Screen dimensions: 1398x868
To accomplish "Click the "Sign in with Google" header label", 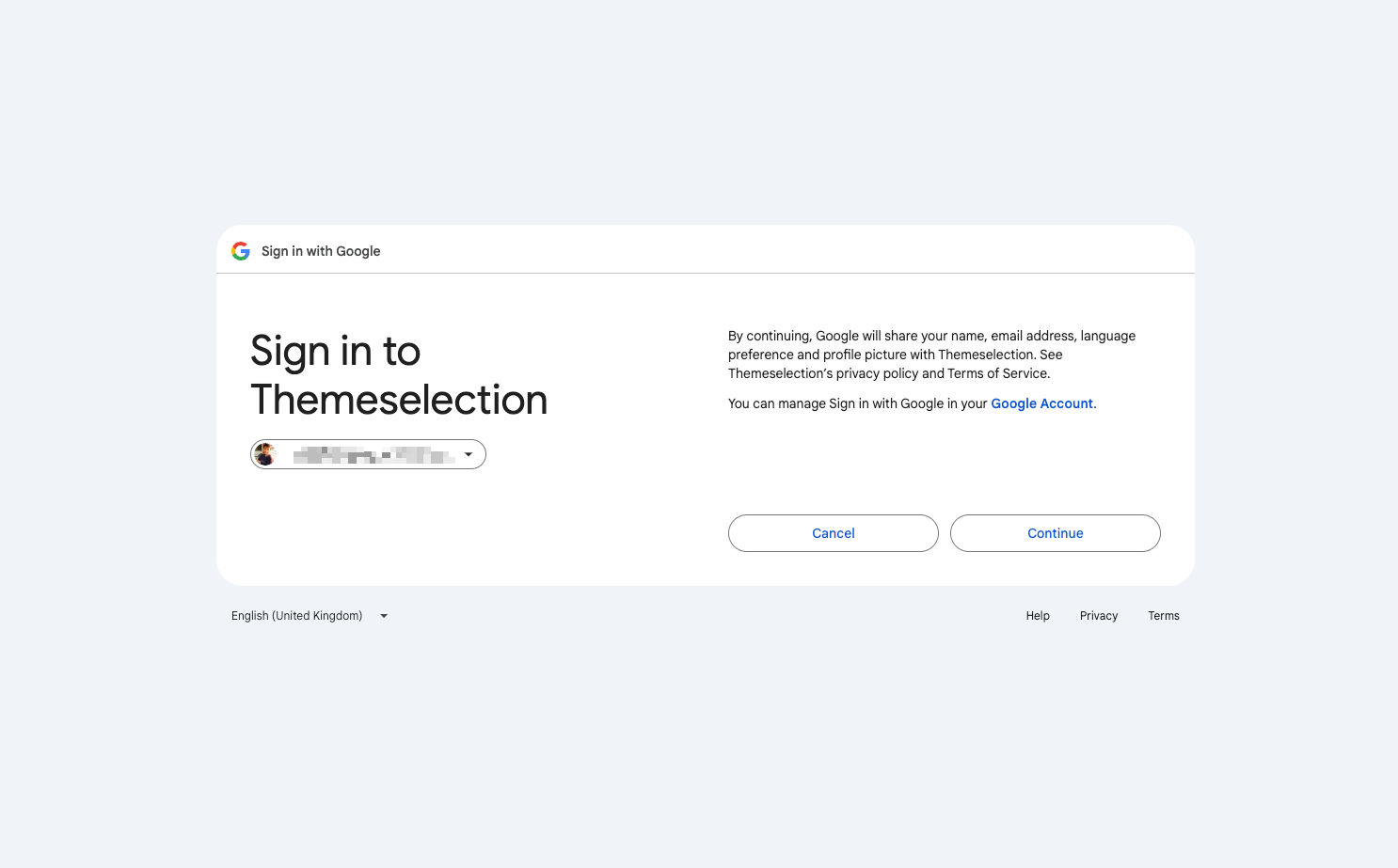I will (x=321, y=251).
